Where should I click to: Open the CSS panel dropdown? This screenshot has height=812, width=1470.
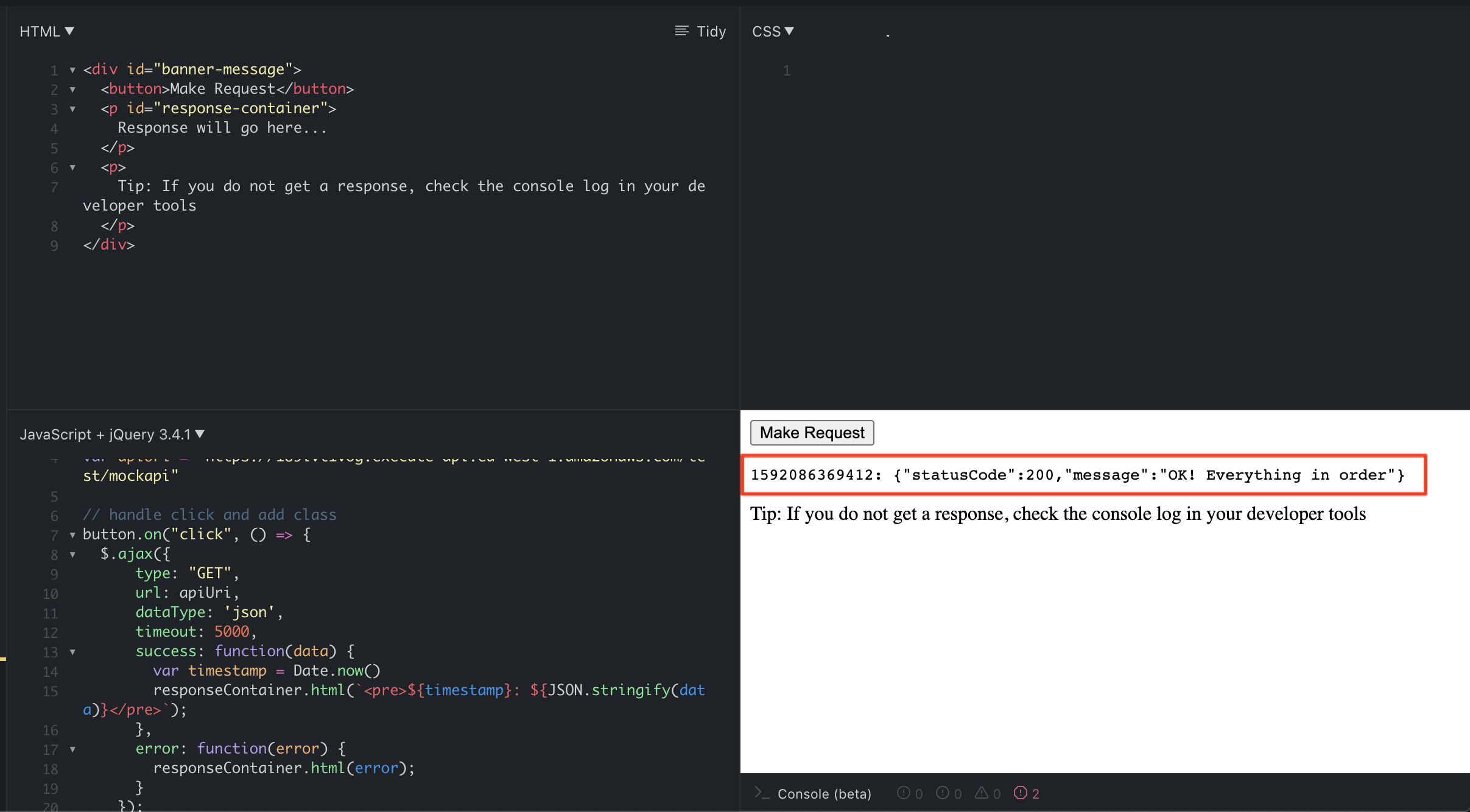[x=790, y=31]
